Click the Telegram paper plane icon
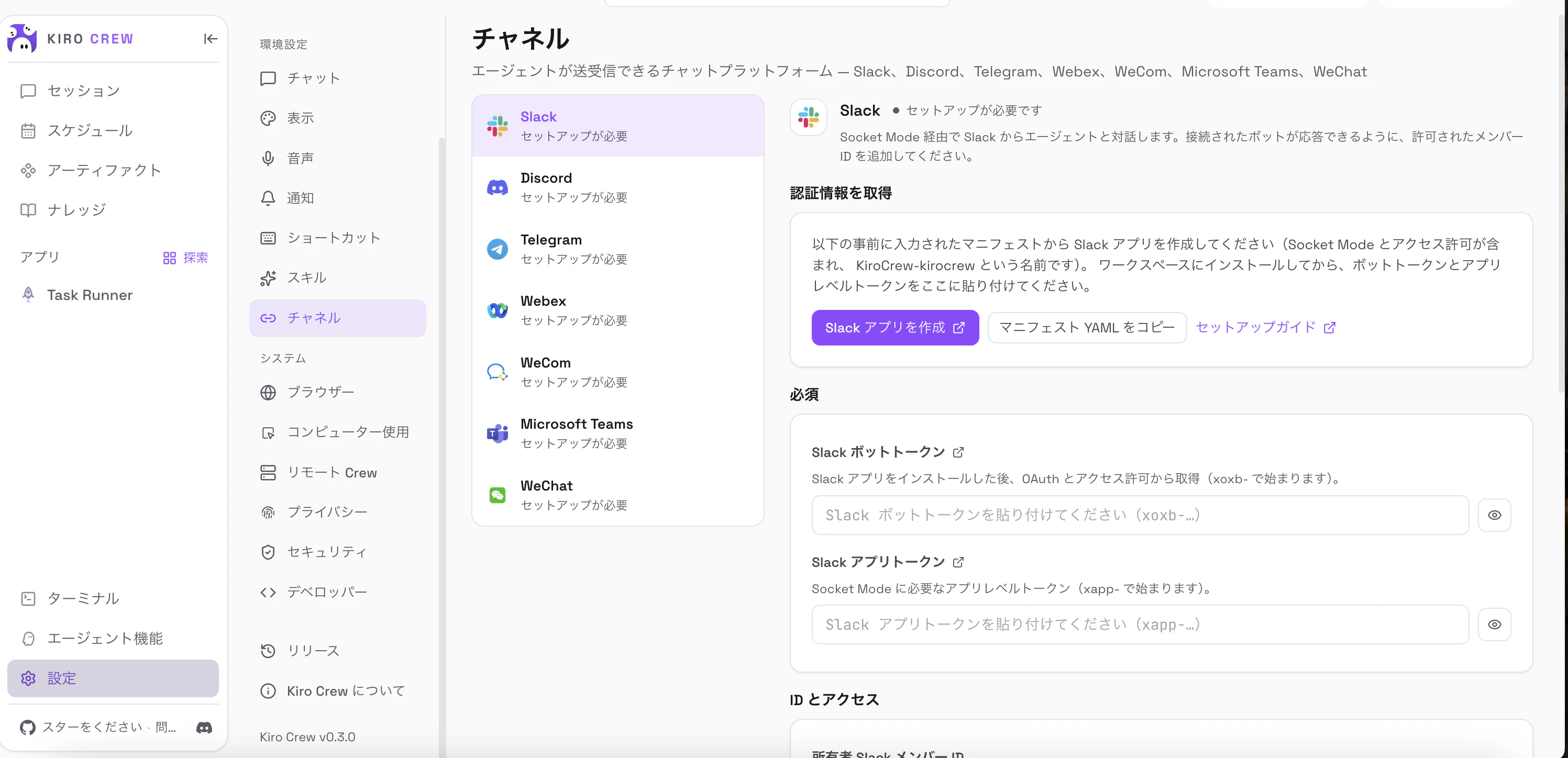This screenshot has height=758, width=1568. [498, 249]
